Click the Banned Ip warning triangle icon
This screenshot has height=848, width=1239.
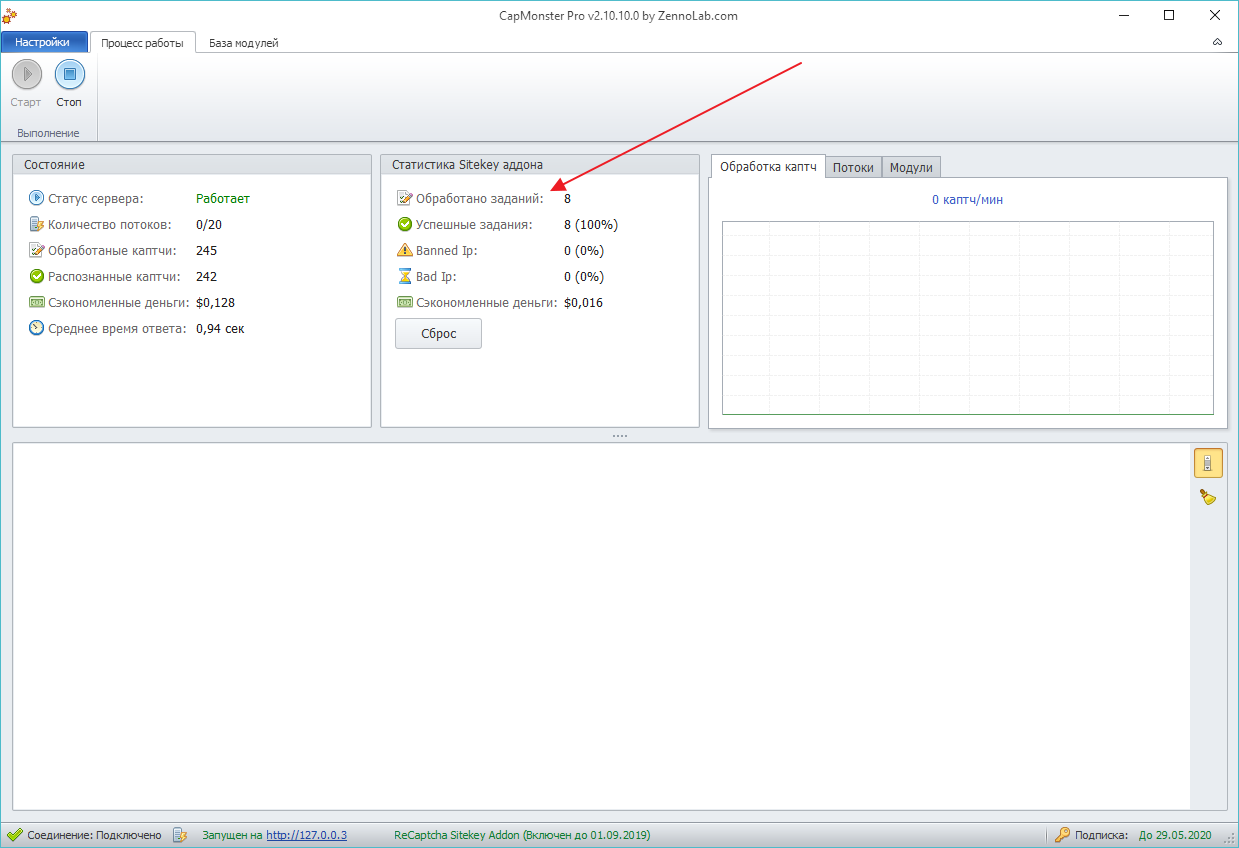[405, 250]
